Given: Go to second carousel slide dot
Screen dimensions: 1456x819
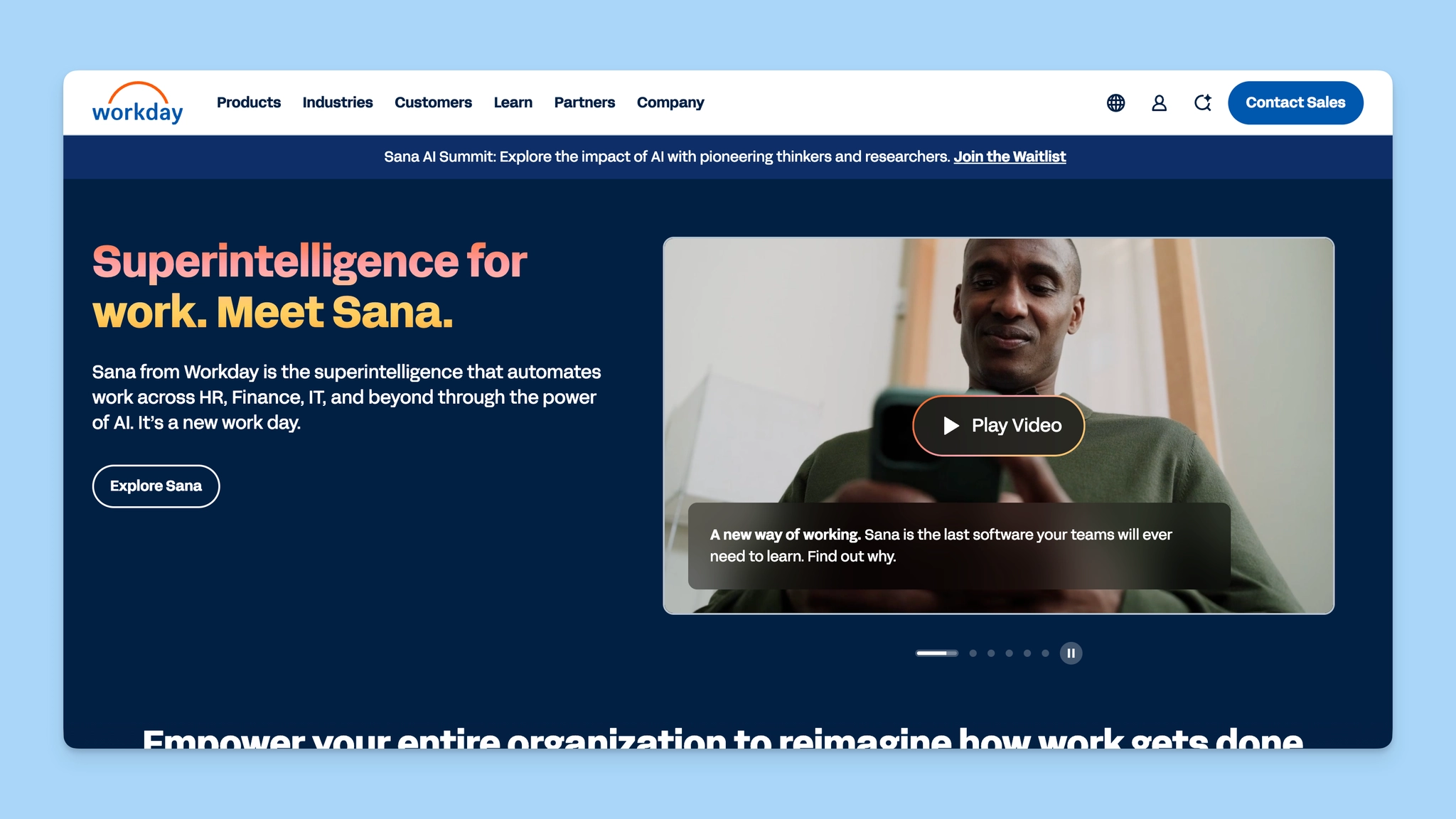Looking at the screenshot, I should tap(973, 653).
